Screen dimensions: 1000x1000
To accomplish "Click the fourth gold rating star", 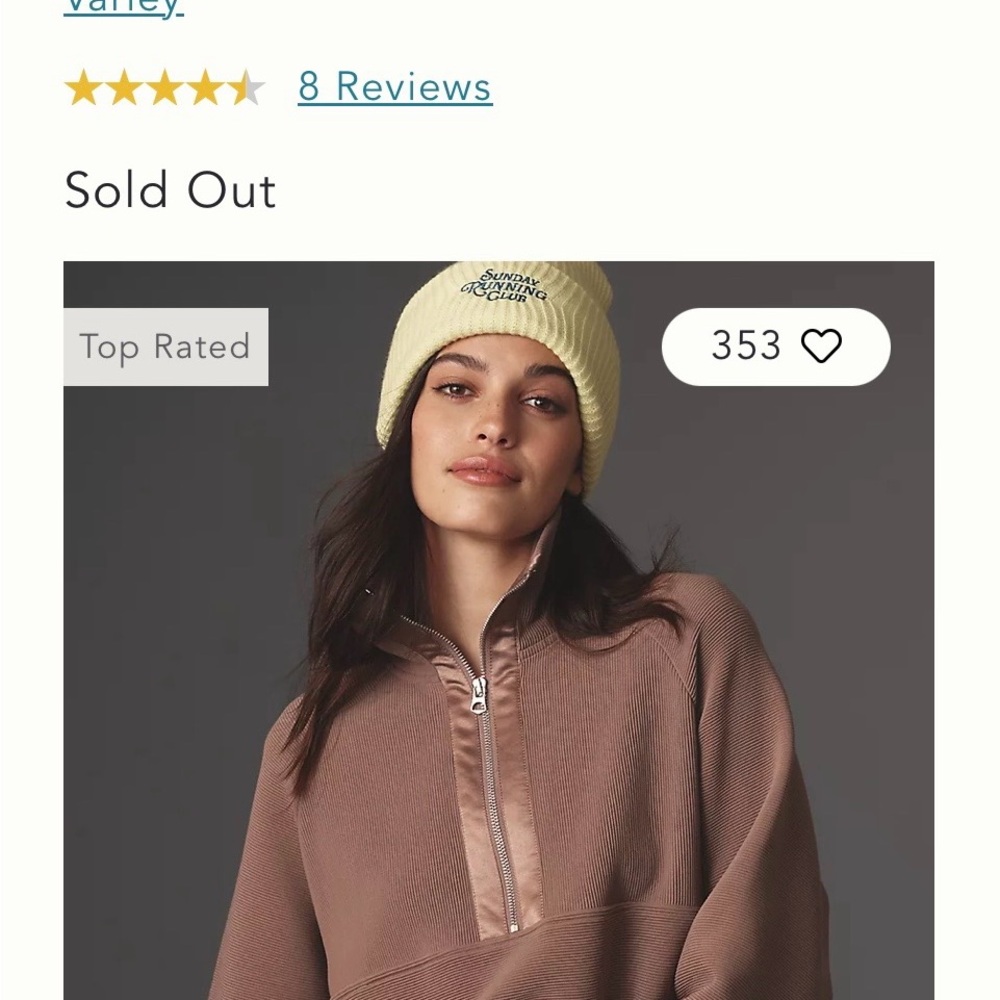I will [x=205, y=88].
